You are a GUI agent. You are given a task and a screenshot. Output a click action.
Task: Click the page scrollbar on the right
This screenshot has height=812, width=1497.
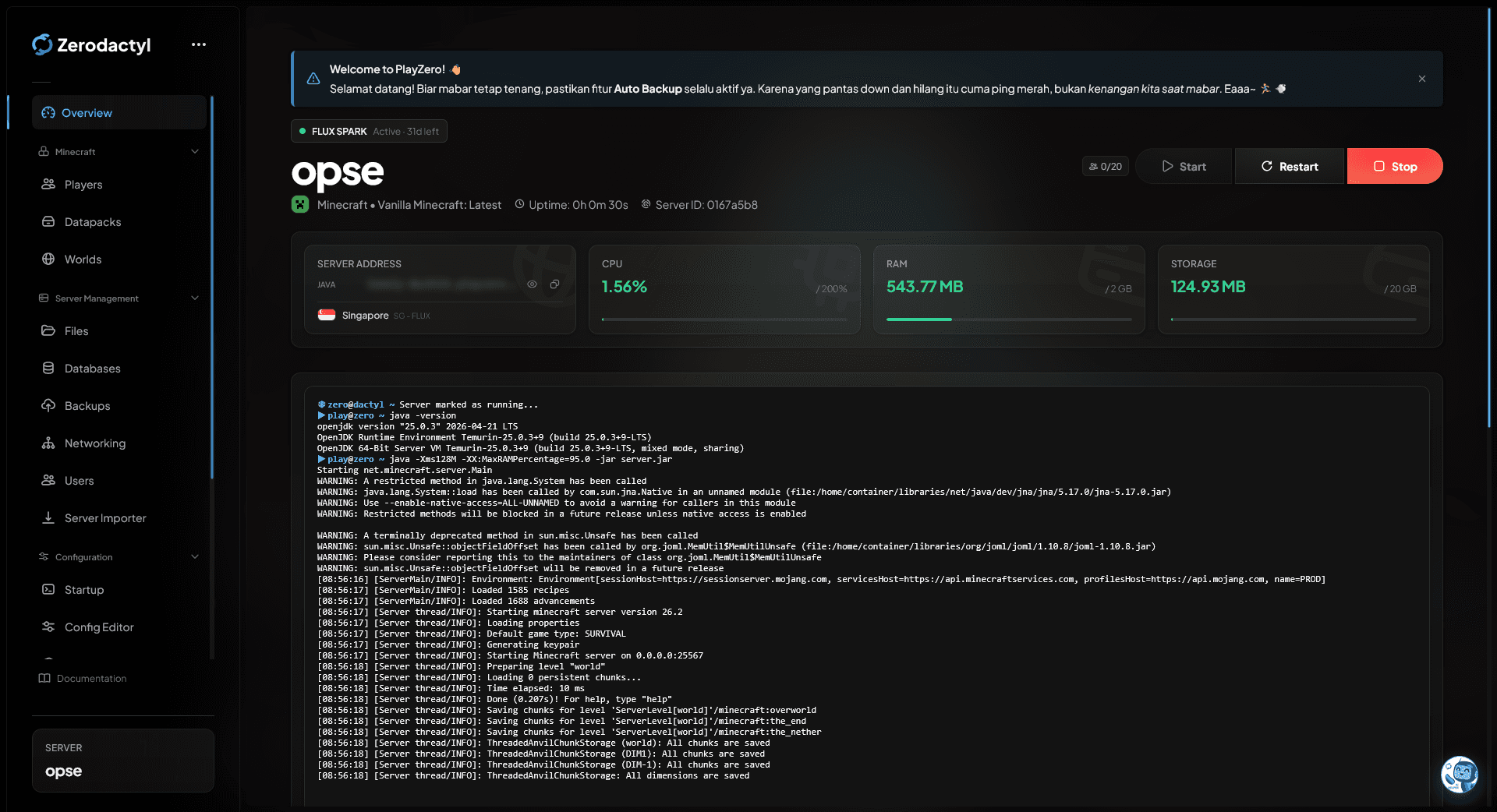point(1488,218)
